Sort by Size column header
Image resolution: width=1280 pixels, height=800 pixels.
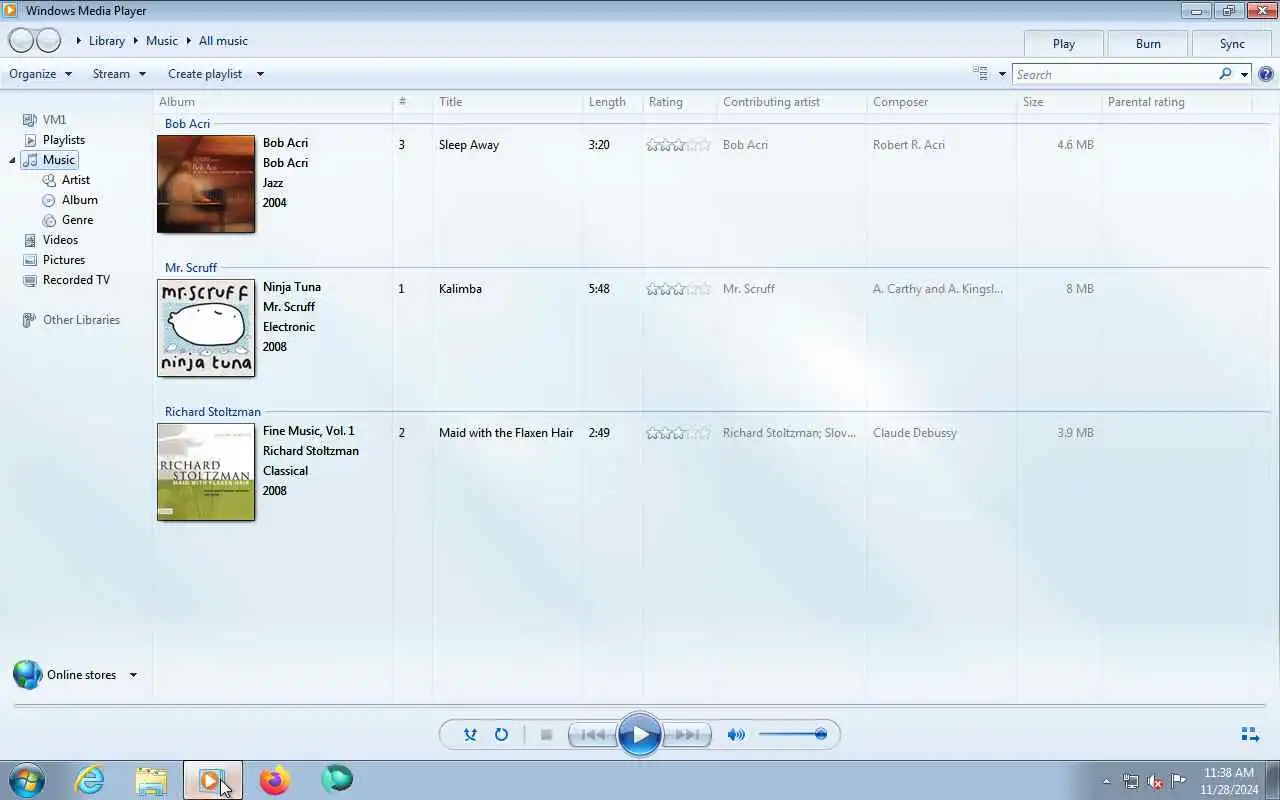[1059, 102]
